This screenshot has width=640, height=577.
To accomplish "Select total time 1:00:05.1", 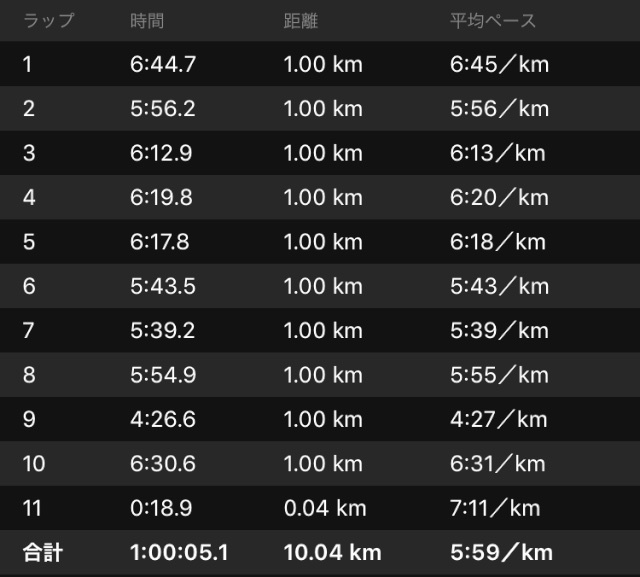I will [x=179, y=553].
